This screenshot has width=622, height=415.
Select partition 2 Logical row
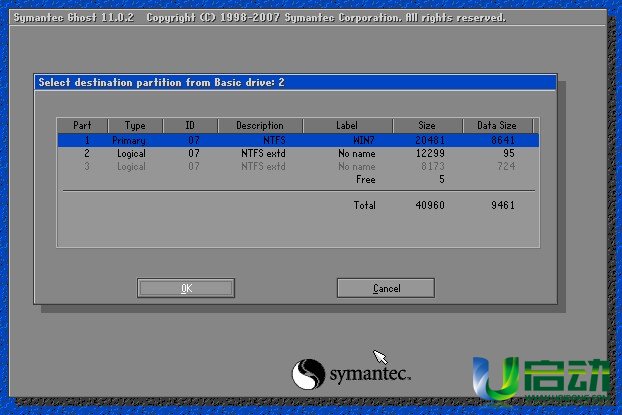298,153
